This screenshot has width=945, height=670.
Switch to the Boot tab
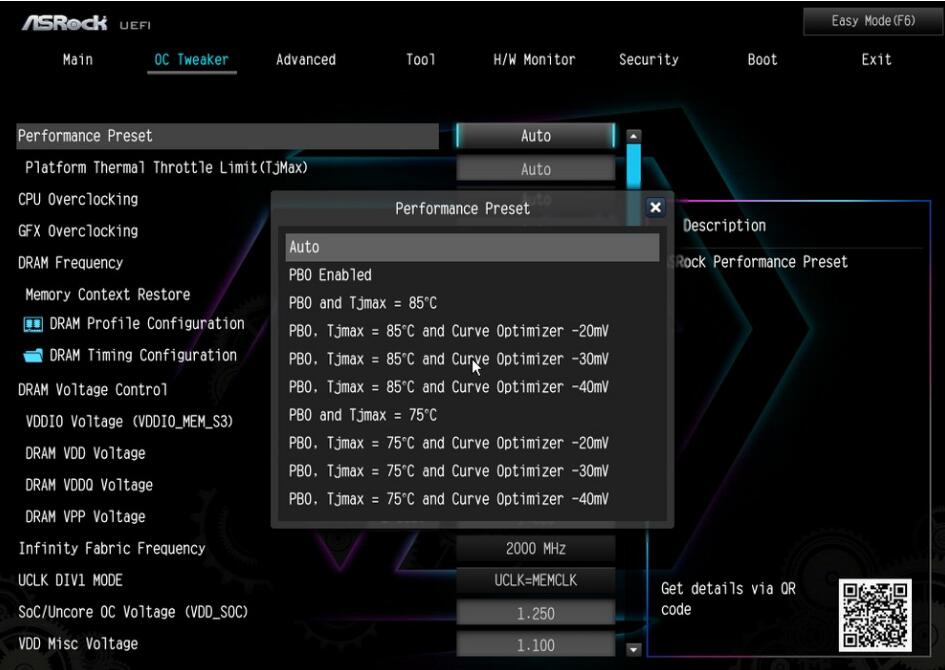762,59
